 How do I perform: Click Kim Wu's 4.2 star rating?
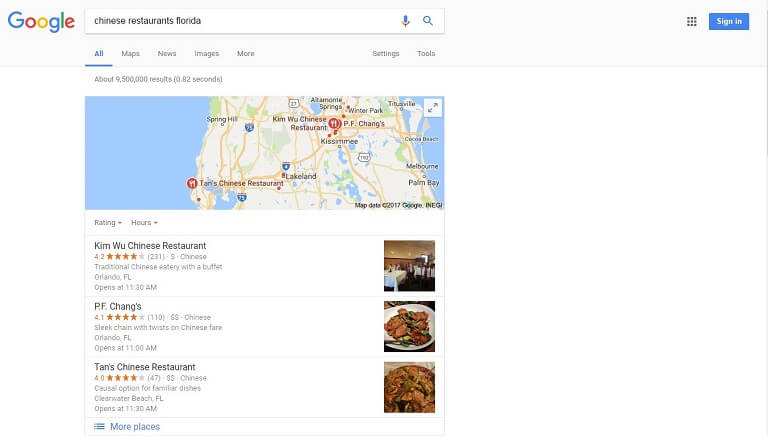pos(119,257)
